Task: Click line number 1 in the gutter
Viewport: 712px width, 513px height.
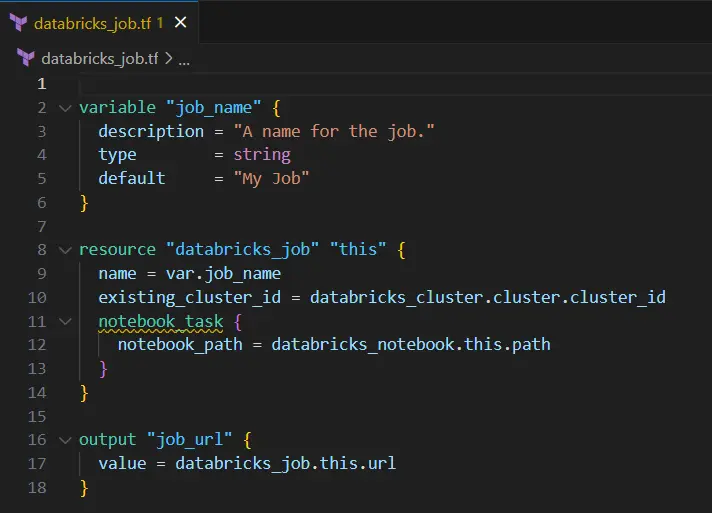Action: click(x=42, y=84)
